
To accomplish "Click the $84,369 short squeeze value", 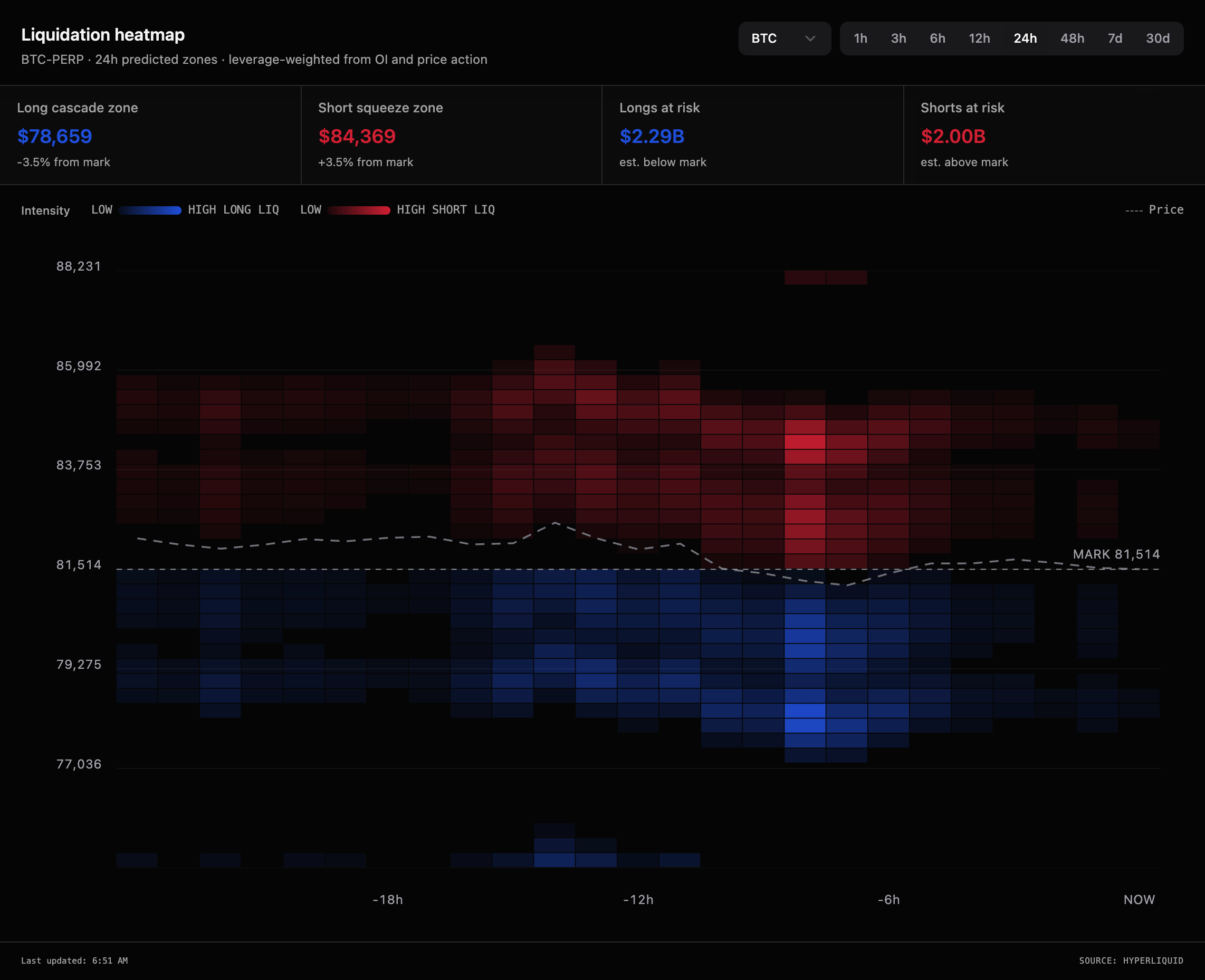I will coord(357,136).
